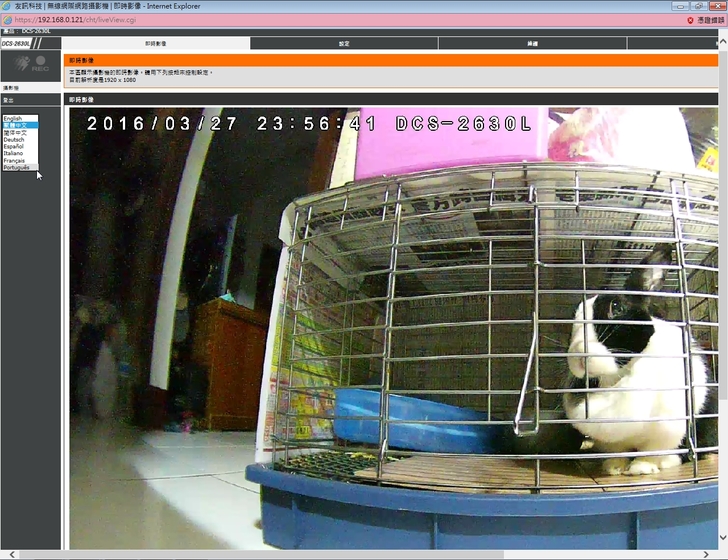This screenshot has height=560, width=728.
Task: Click the Internet Explorer page icon in the address bar
Action: pyautogui.click(x=7, y=20)
